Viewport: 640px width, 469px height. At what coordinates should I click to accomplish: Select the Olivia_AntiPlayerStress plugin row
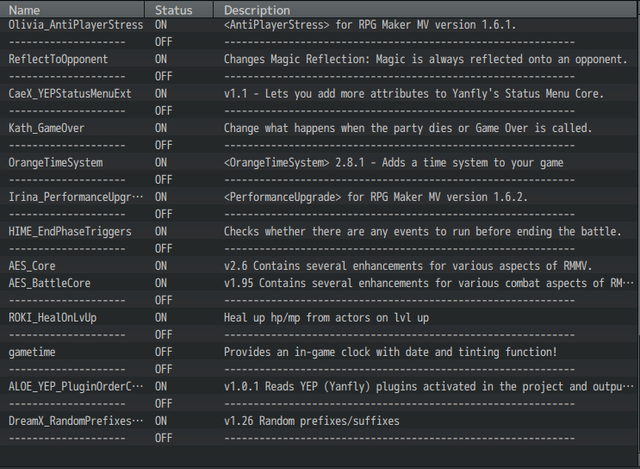click(318, 25)
